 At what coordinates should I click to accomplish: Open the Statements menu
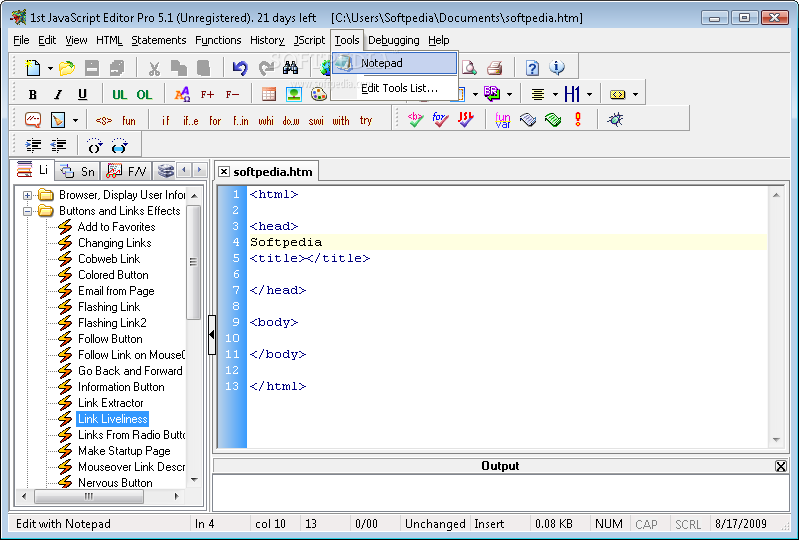(x=158, y=40)
